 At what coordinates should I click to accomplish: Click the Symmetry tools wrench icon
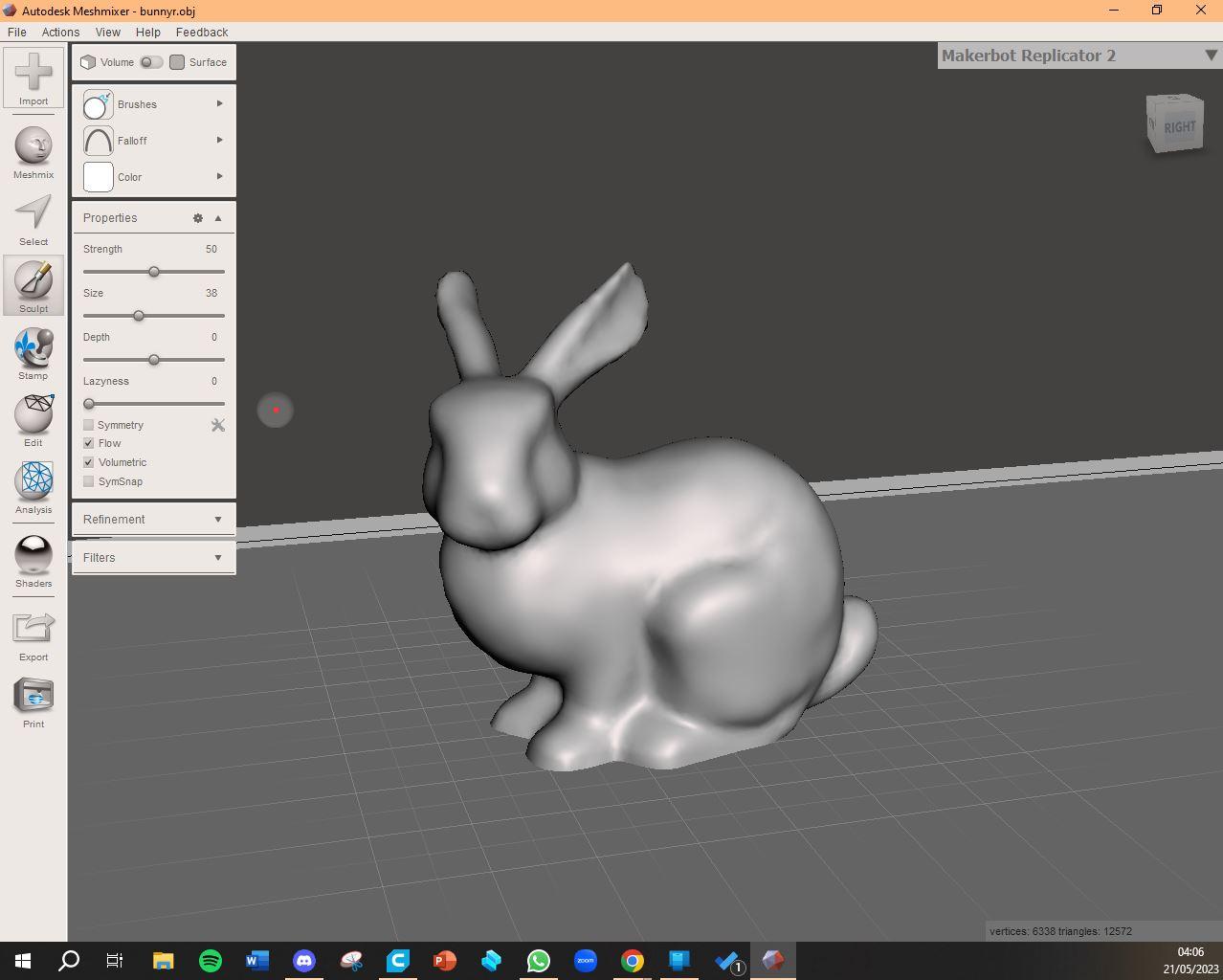tap(218, 425)
